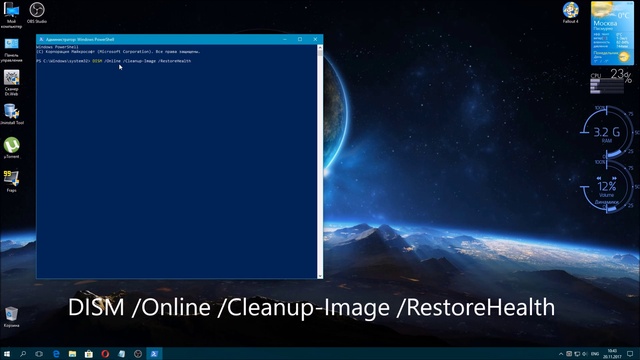Select OBS Studio desktop shortcut

[x=37, y=13]
